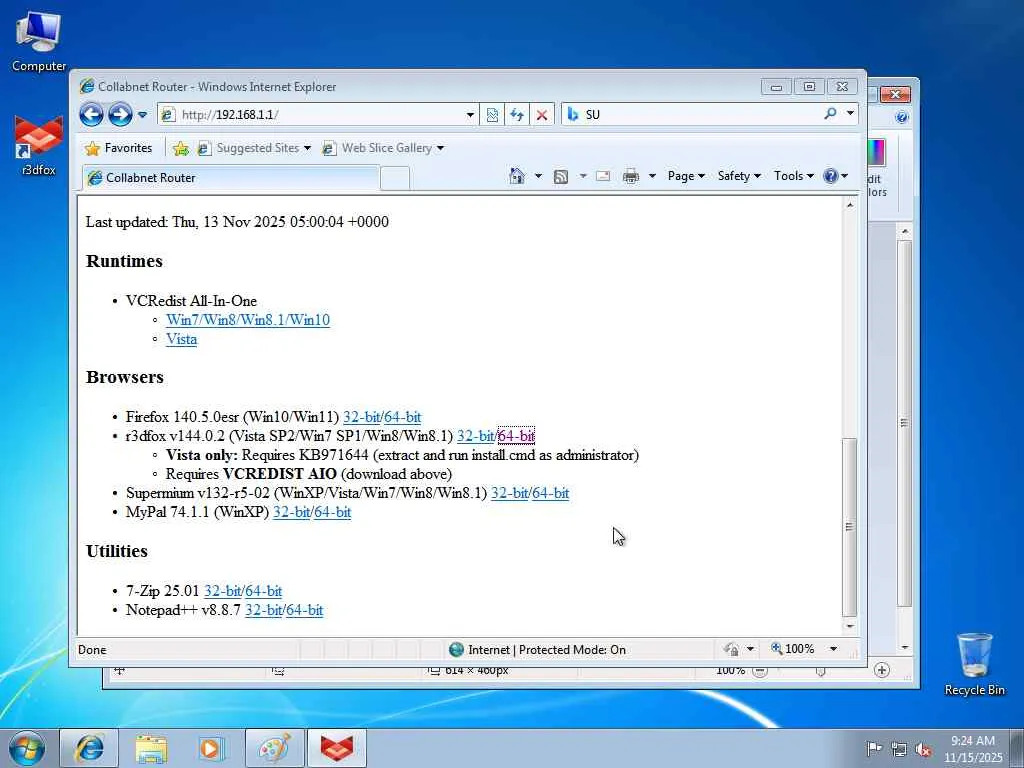Expand the Home button dropdown arrow
Screen dimensions: 1024x768
coord(538,176)
